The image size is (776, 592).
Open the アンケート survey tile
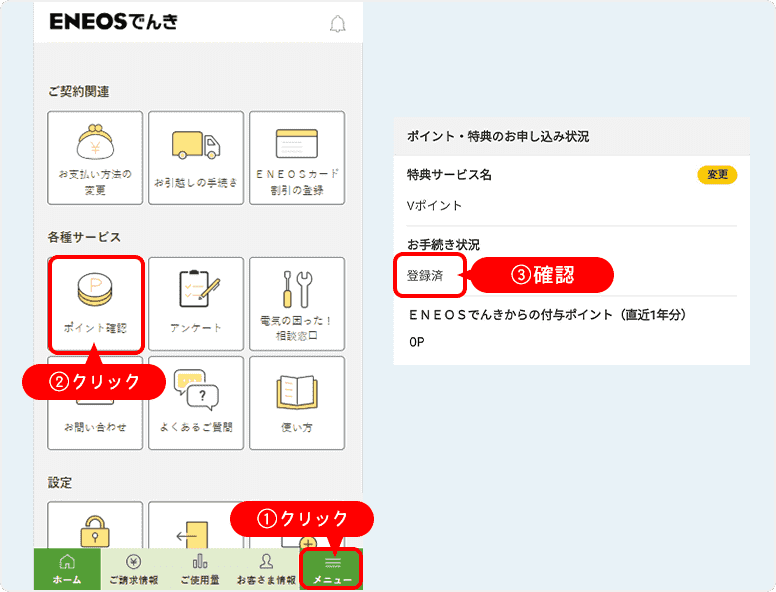(x=196, y=303)
